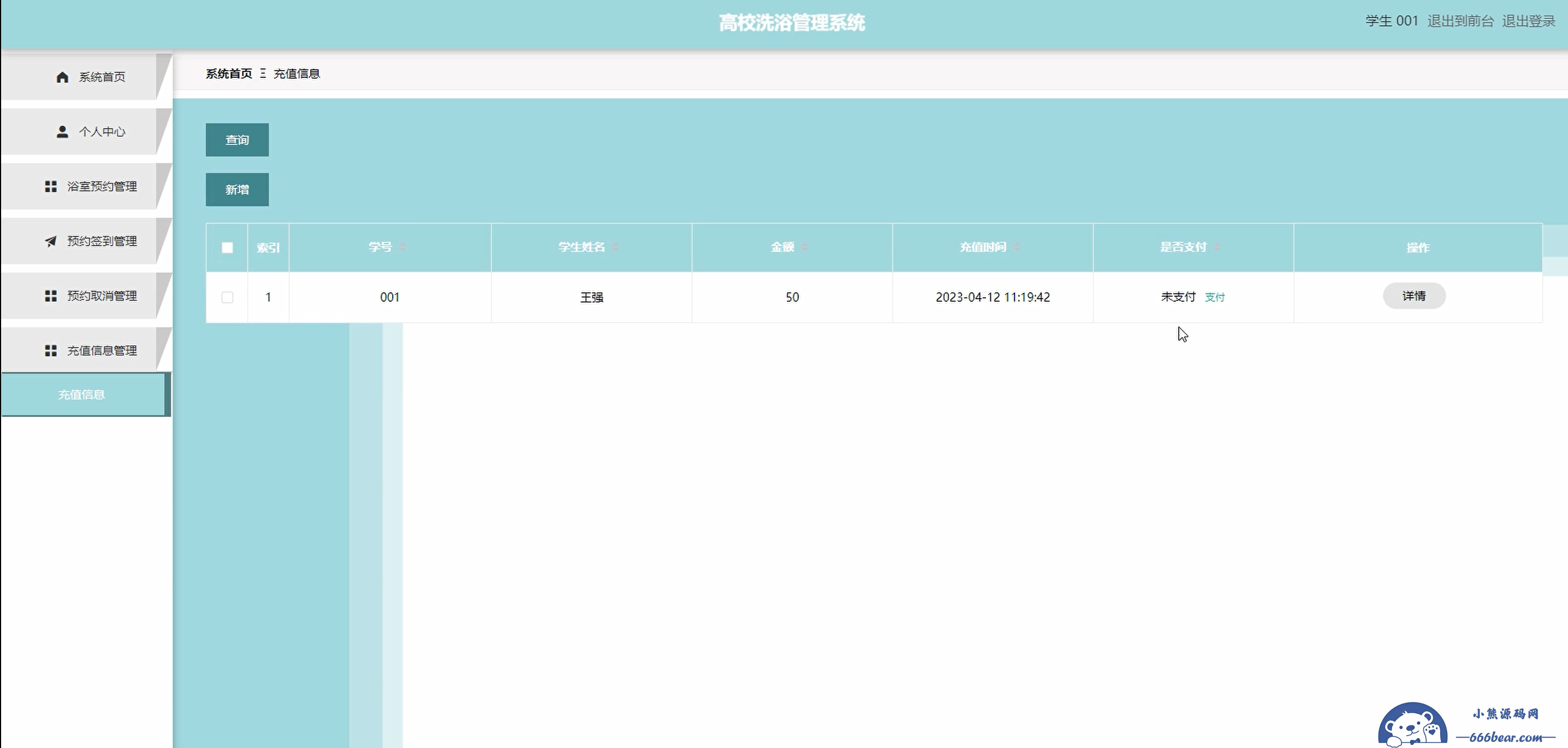Expand 浴室预约管理 sidebar menu
1568x748 pixels.
[x=87, y=186]
